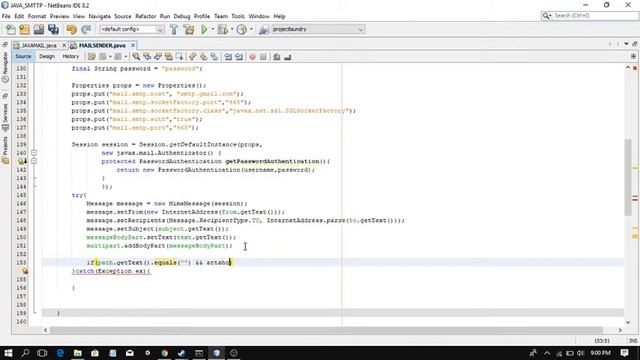Open the Navigate menu

click(100, 16)
